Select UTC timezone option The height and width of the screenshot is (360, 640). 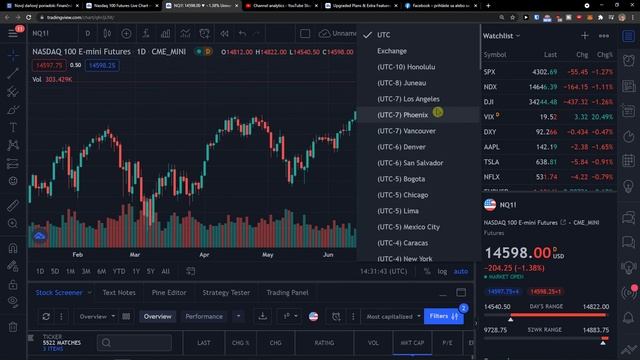pyautogui.click(x=418, y=35)
